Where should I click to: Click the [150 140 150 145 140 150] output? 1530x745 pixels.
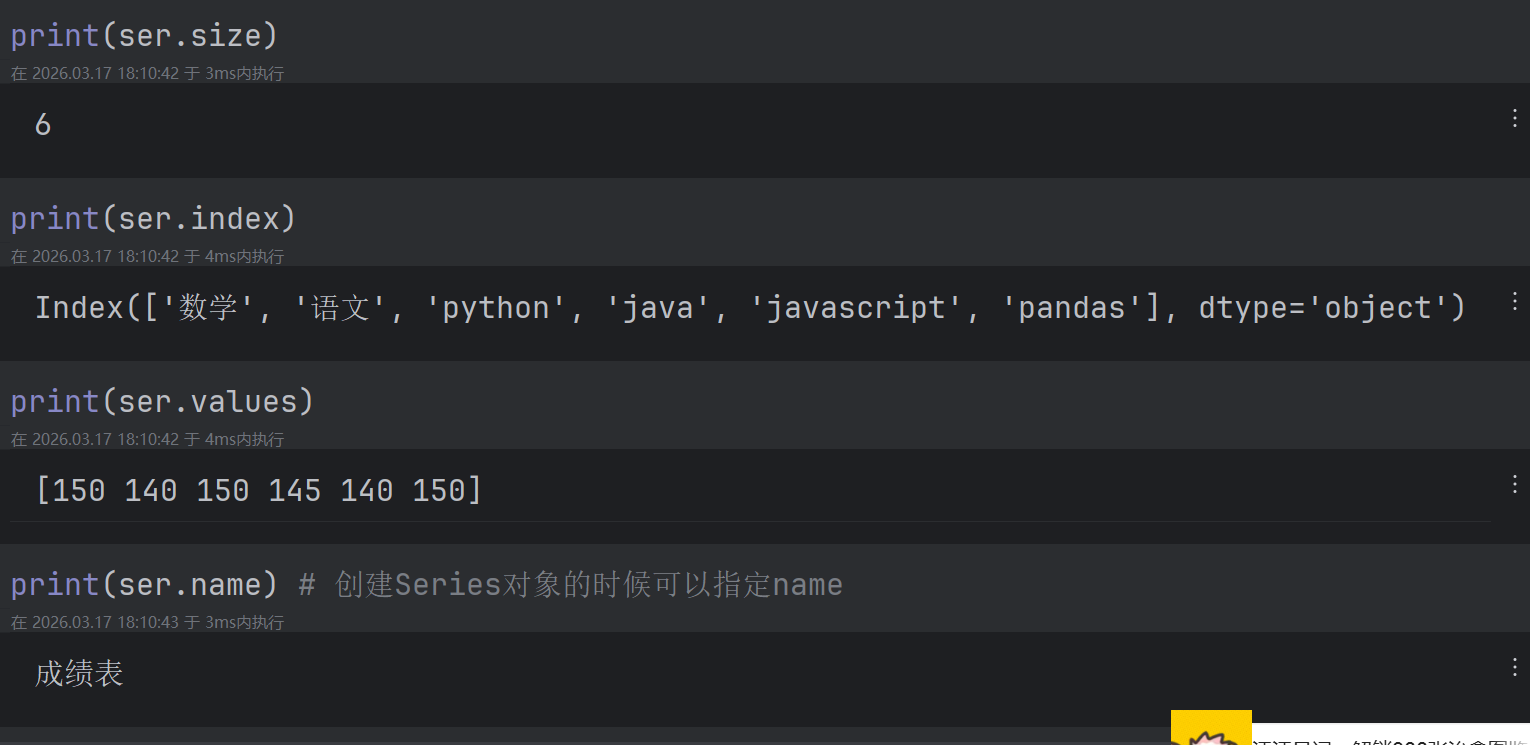pos(258,491)
